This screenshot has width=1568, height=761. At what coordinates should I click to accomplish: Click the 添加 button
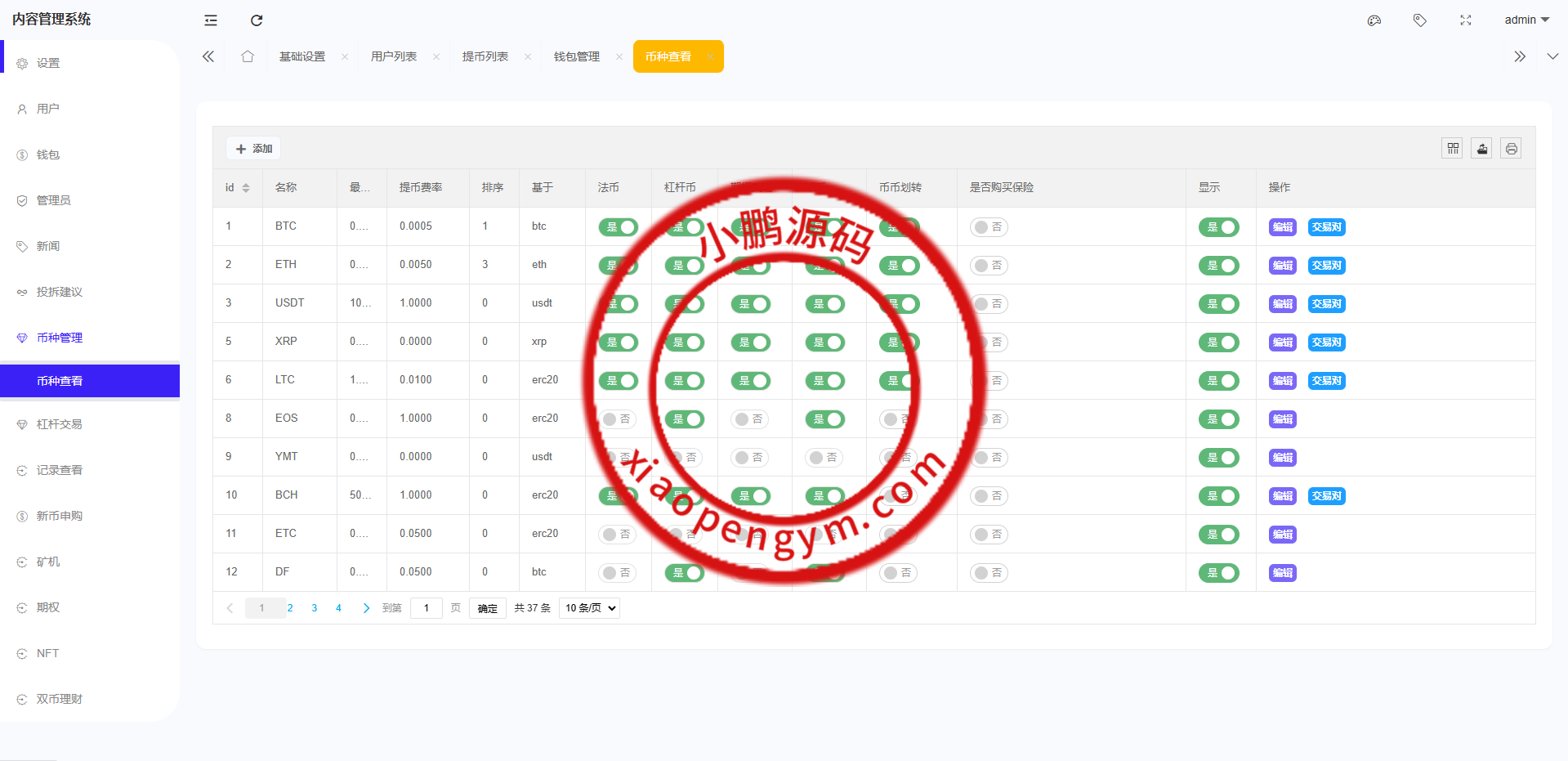click(253, 149)
